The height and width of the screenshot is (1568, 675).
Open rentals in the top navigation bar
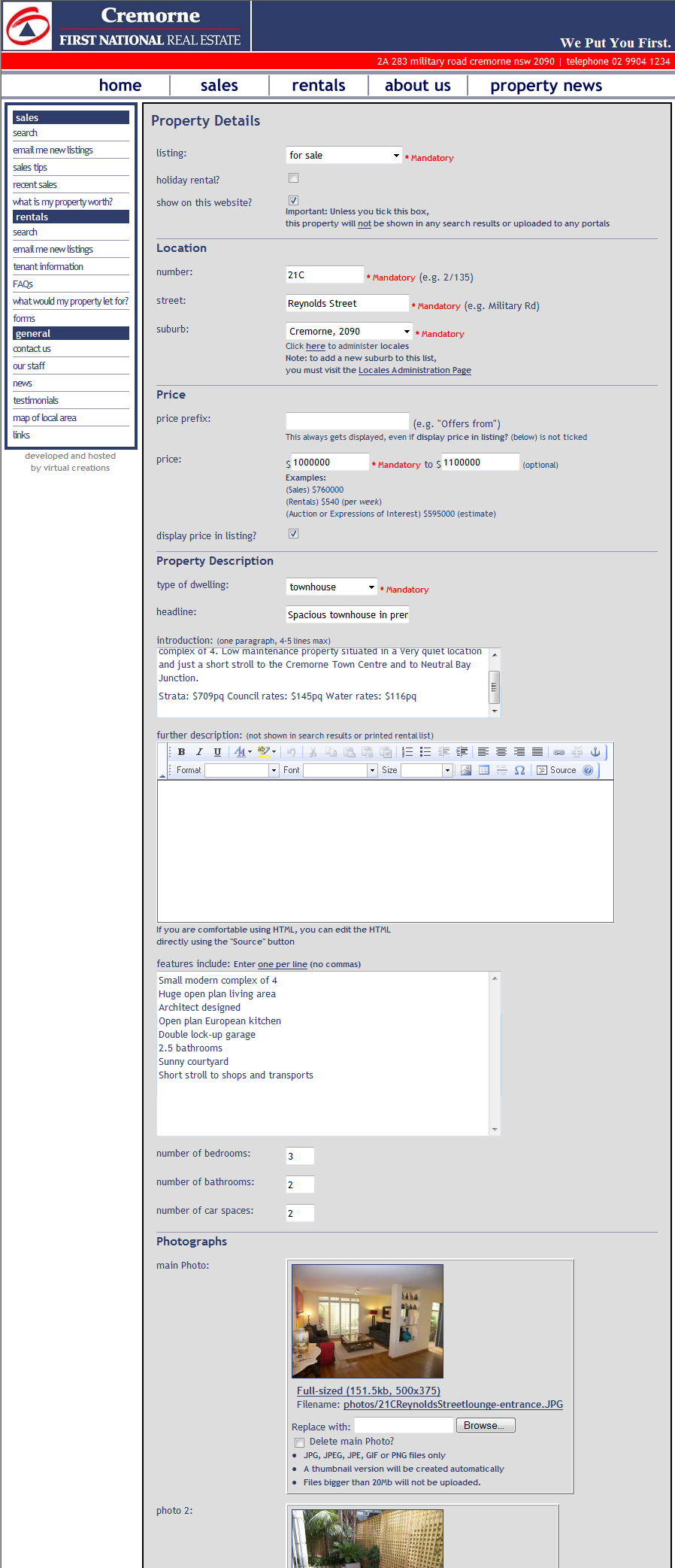click(319, 86)
